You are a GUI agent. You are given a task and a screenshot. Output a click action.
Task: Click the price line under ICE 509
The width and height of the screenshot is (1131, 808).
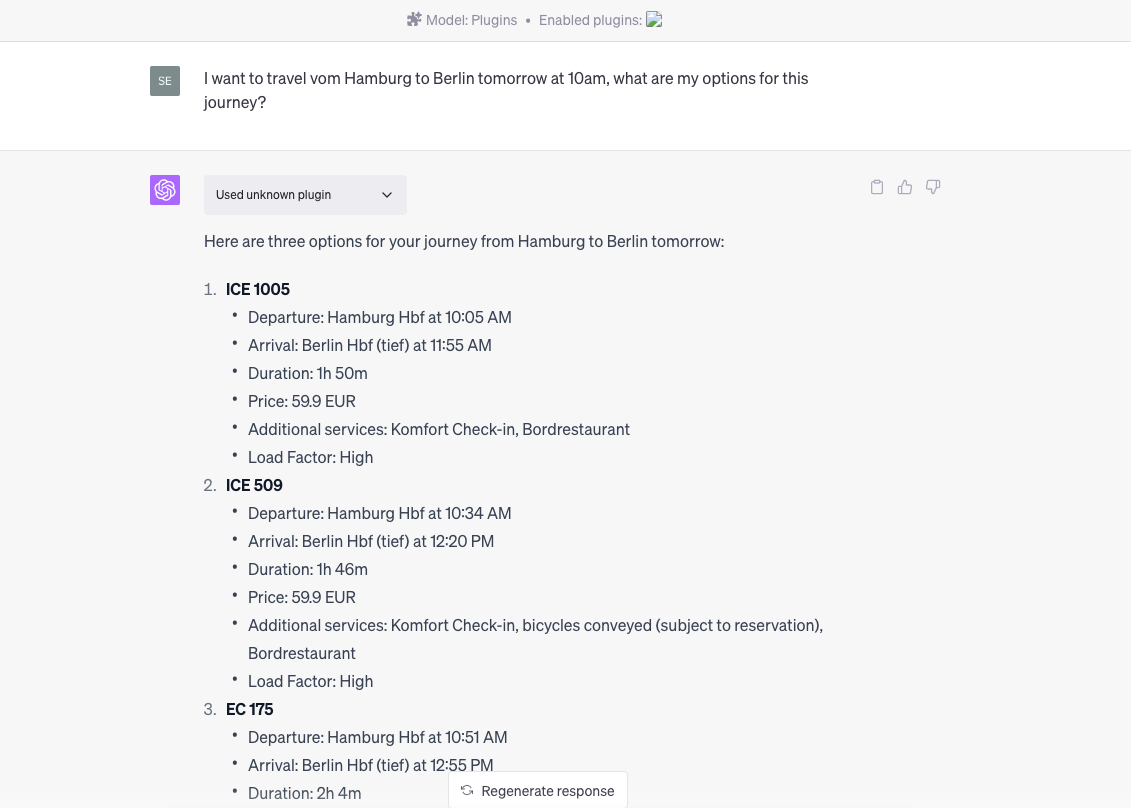point(302,597)
